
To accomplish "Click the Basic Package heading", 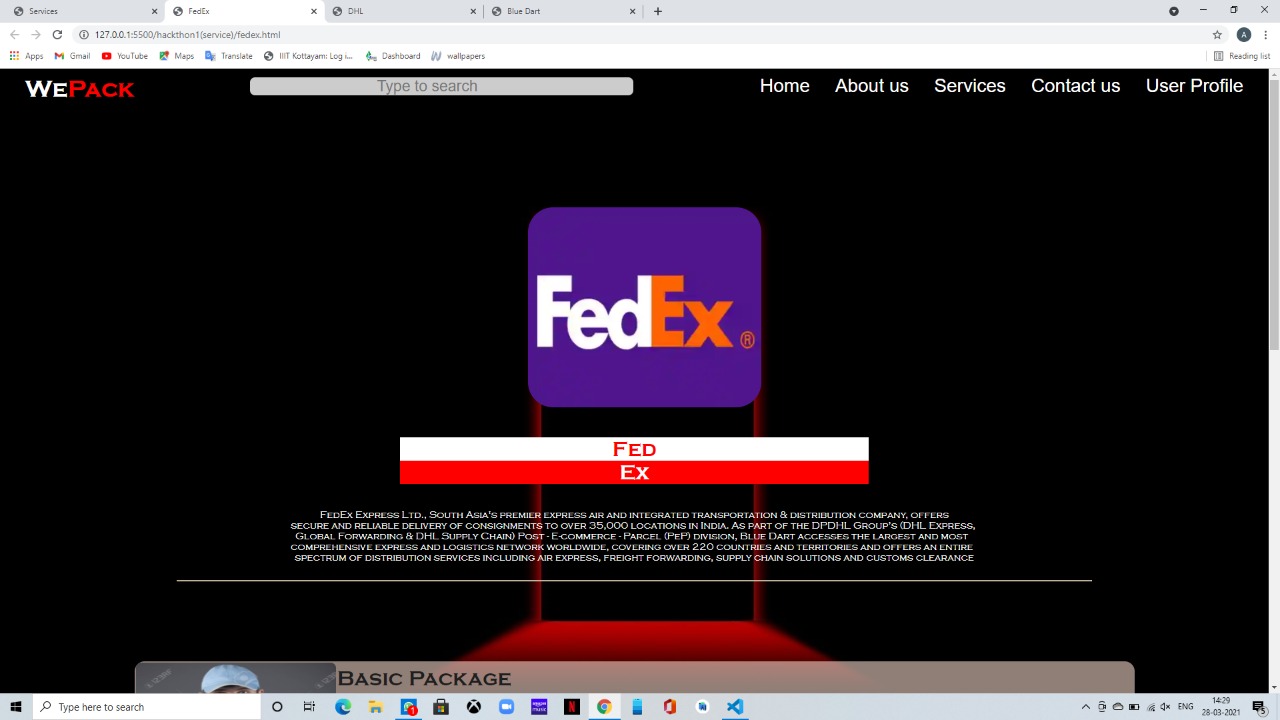I will click(x=424, y=678).
